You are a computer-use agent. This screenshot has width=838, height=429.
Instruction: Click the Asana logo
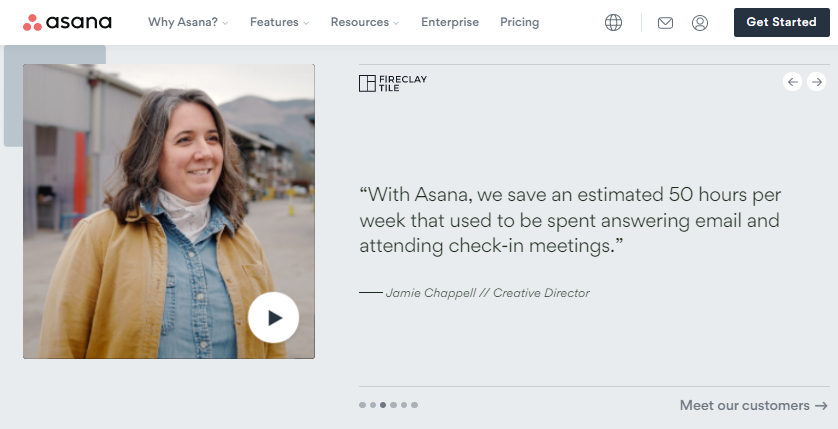pos(67,22)
